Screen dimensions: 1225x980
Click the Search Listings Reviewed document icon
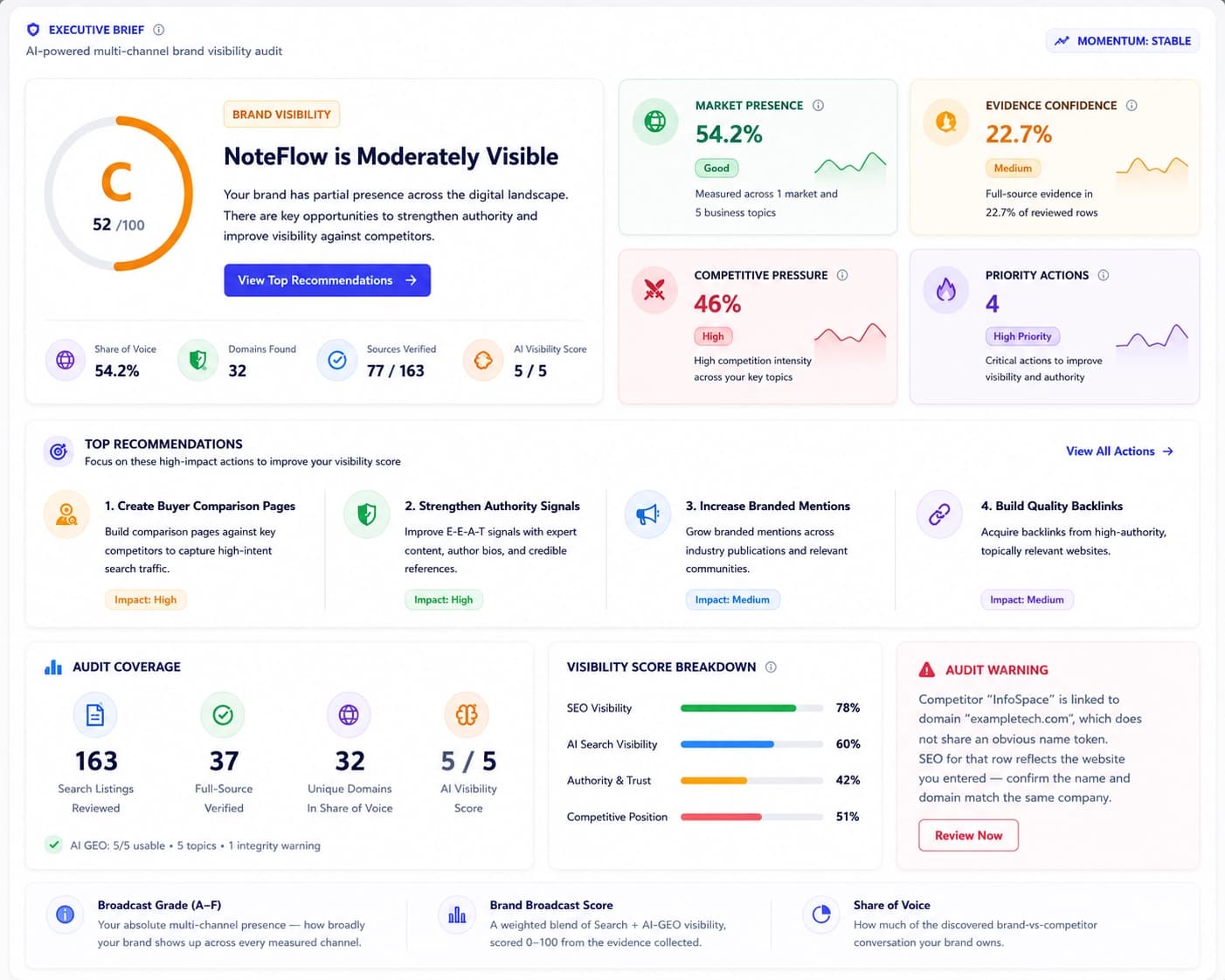tap(95, 714)
